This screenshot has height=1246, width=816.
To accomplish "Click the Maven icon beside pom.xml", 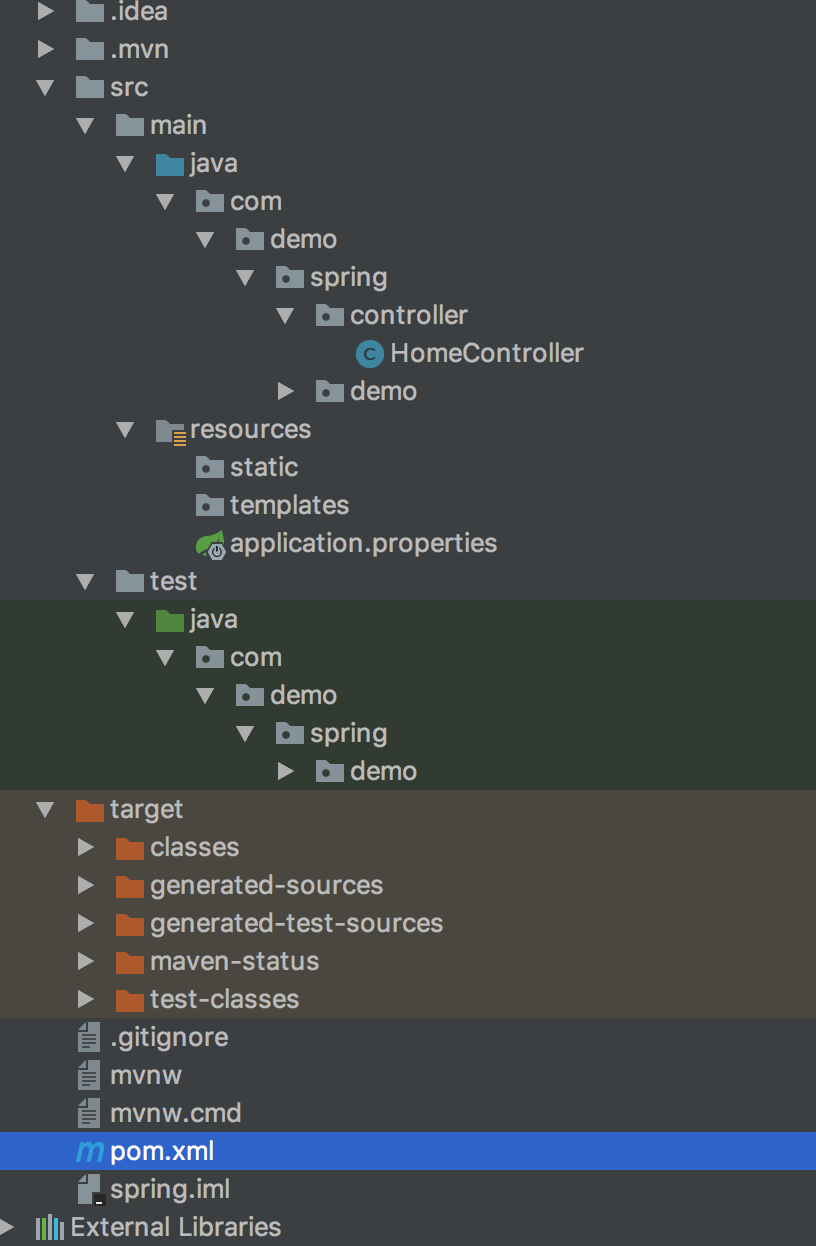I will click(x=90, y=1152).
